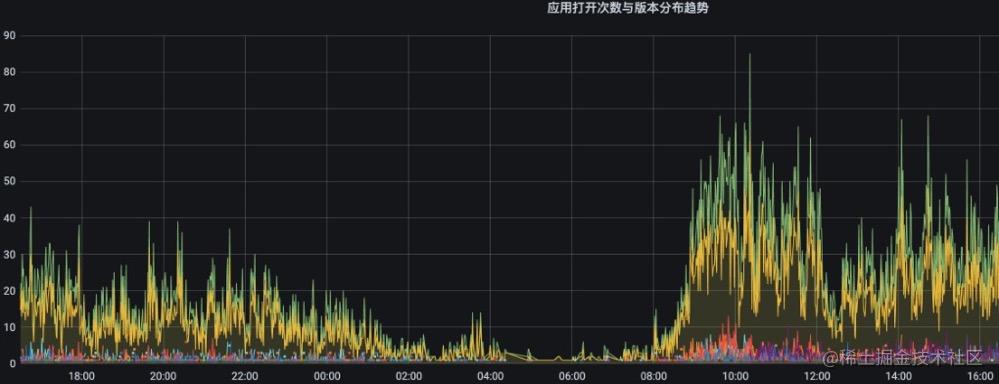The width and height of the screenshot is (999, 384).
Task: Select the 14:00 time axis label
Action: pos(898,376)
